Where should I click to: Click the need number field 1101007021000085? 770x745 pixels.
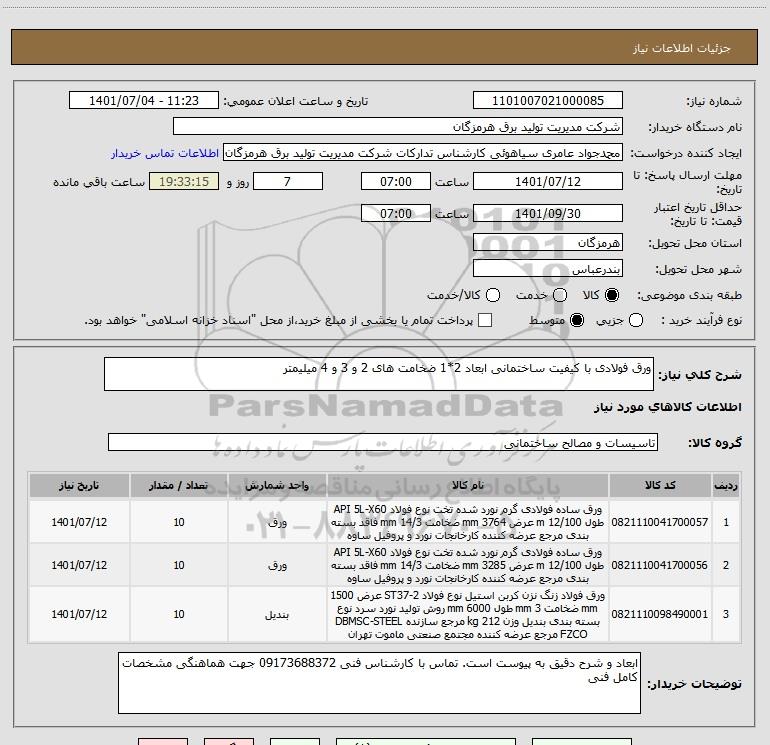click(x=548, y=101)
